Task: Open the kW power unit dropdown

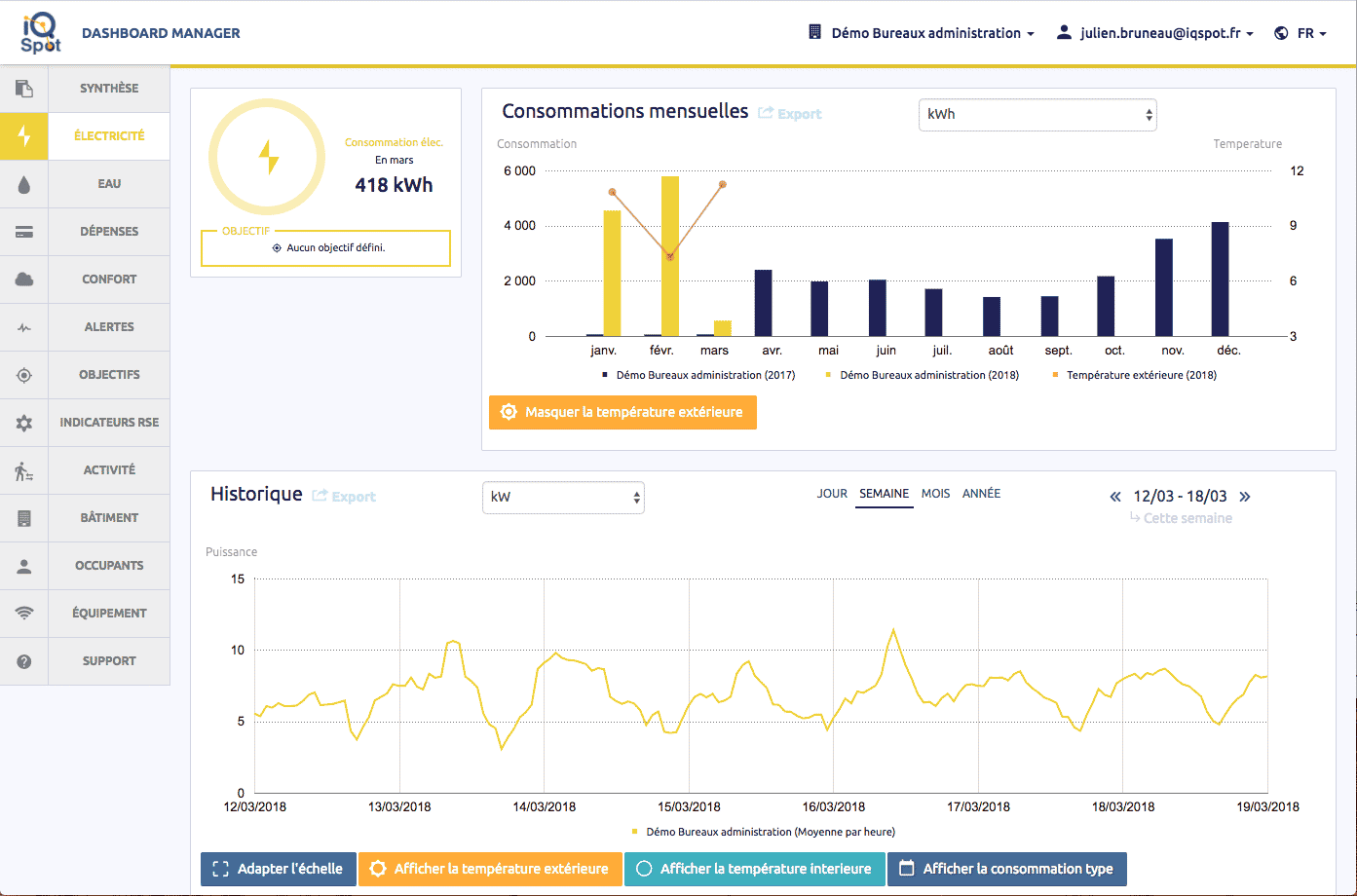Action: [563, 497]
